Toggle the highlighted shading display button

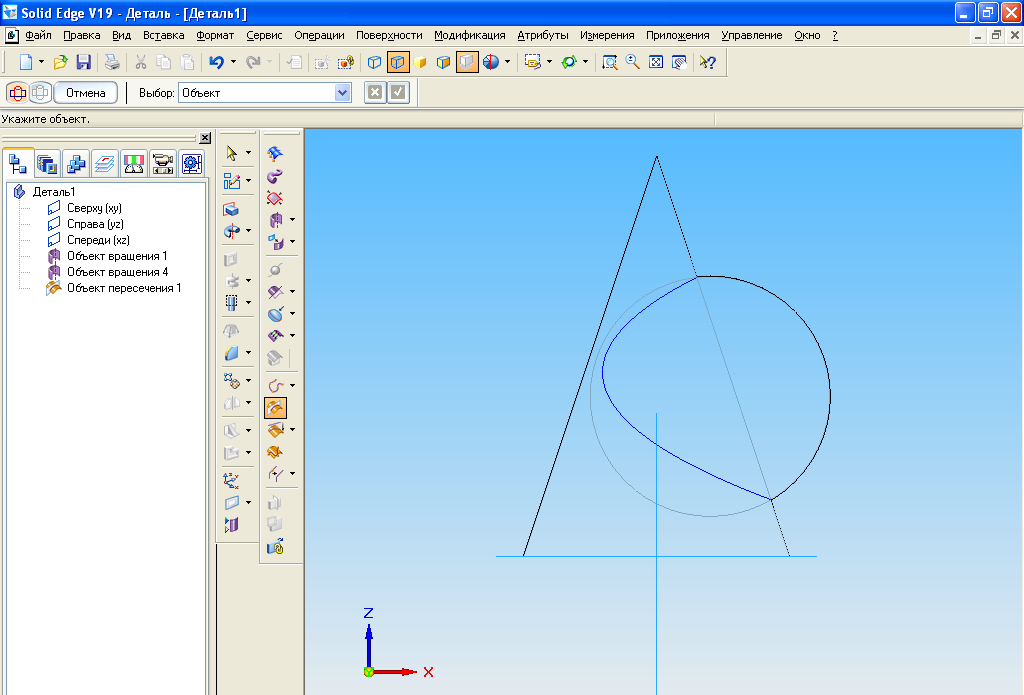(x=467, y=62)
